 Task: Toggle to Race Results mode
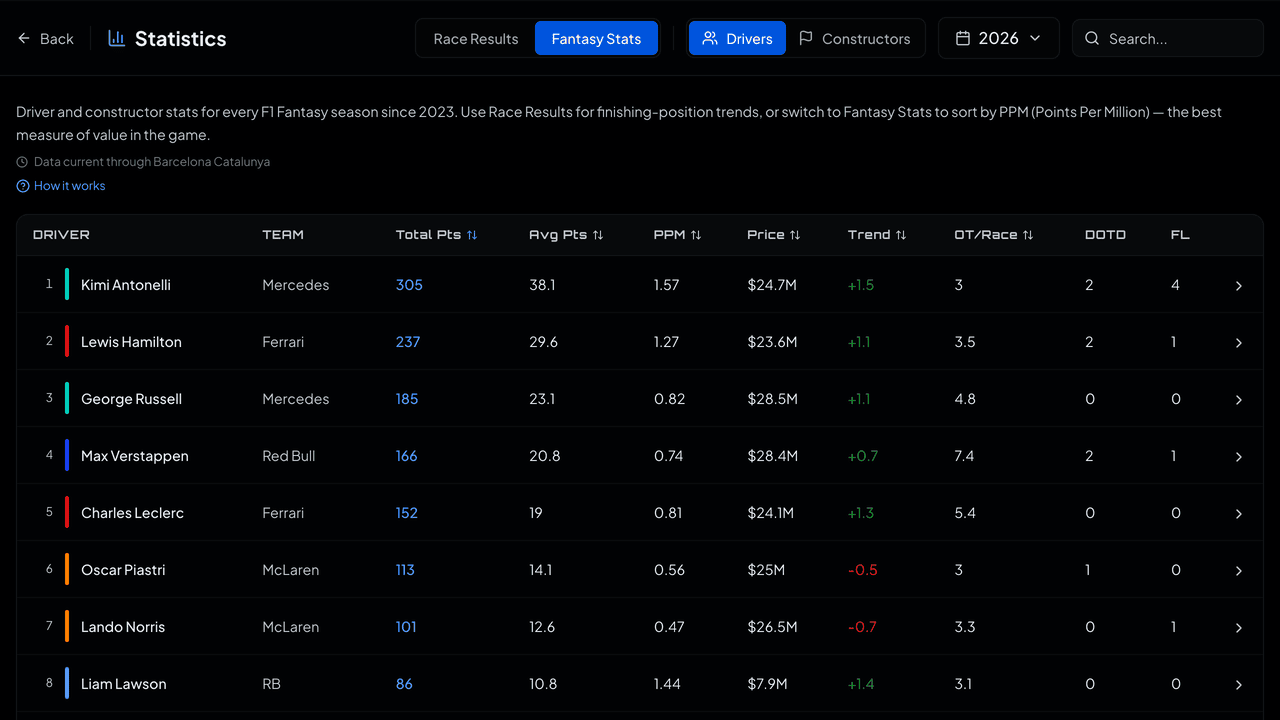tap(476, 38)
